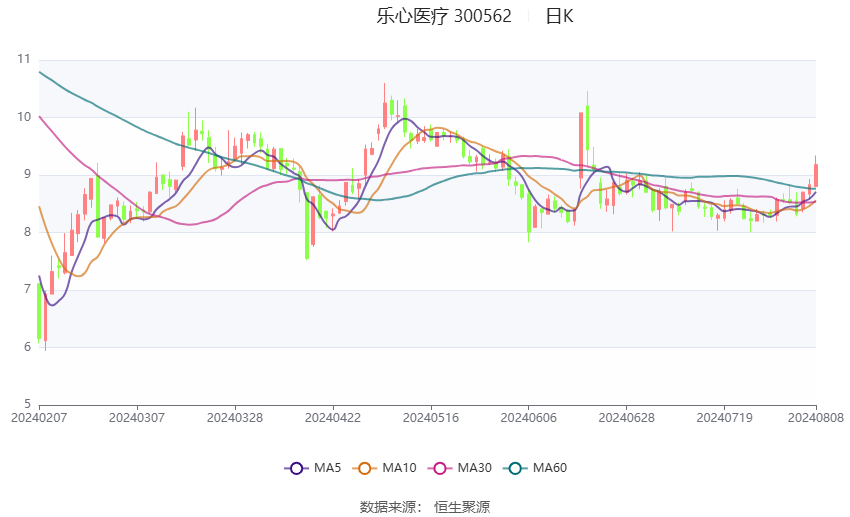The height and width of the screenshot is (517, 850).
Task: Click the last red candlestick near 20240808
Action: click(x=816, y=173)
